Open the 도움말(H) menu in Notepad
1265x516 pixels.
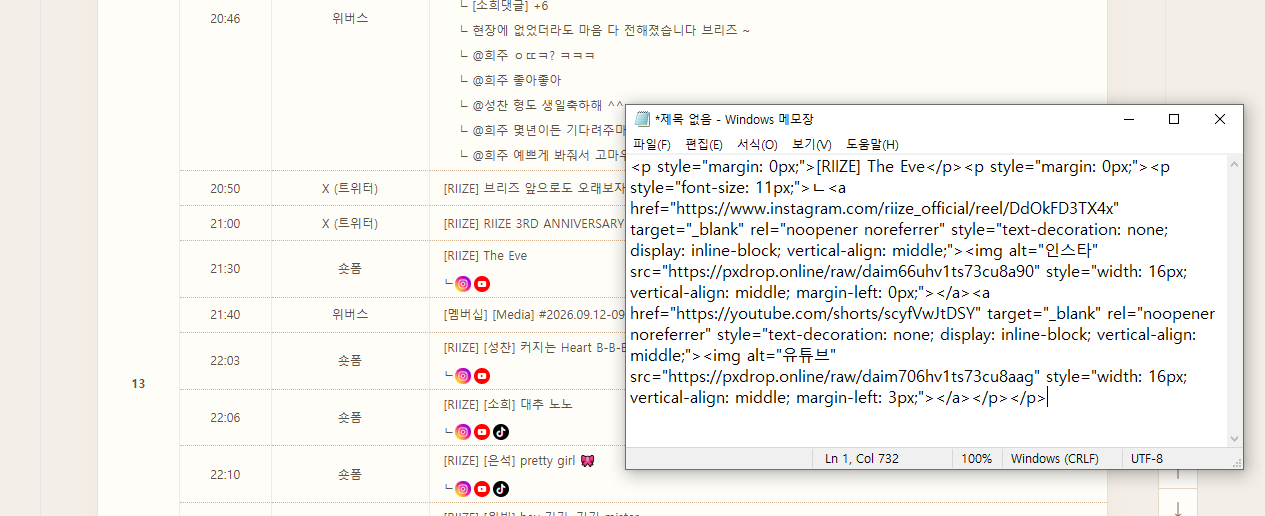[872, 145]
